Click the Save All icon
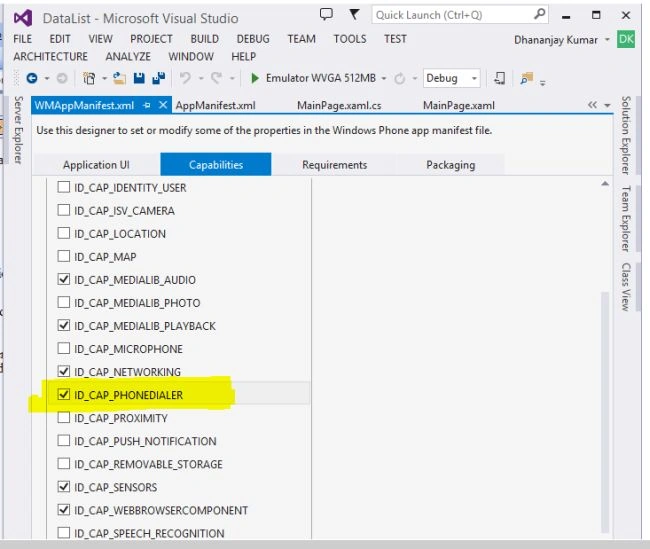This screenshot has height=549, width=650. pos(158,78)
